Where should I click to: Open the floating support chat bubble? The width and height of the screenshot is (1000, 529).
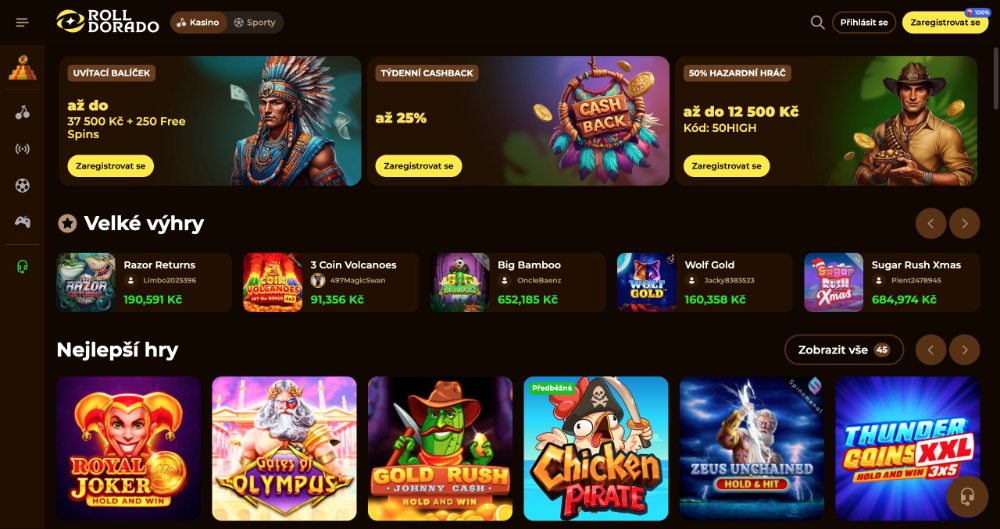[x=967, y=496]
